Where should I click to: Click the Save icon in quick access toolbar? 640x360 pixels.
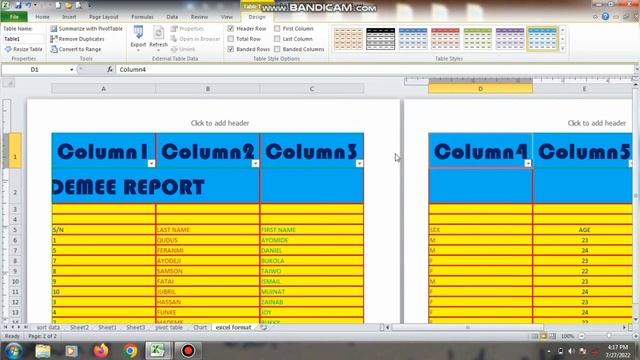point(18,5)
